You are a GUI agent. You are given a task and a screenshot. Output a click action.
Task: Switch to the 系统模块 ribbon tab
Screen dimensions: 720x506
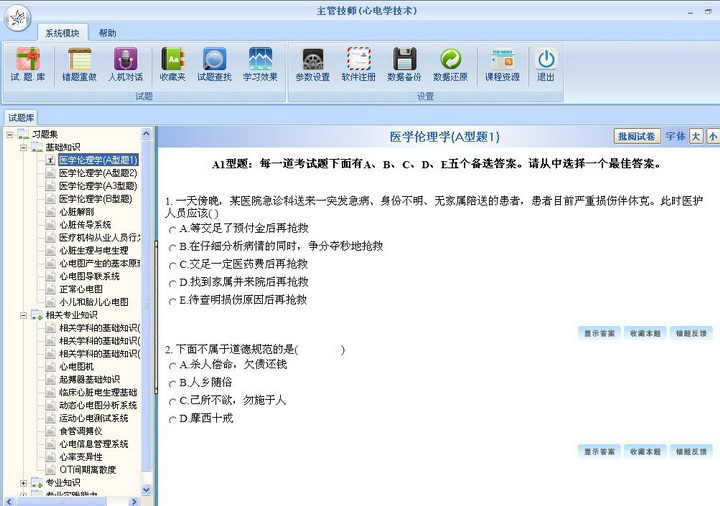pyautogui.click(x=62, y=33)
